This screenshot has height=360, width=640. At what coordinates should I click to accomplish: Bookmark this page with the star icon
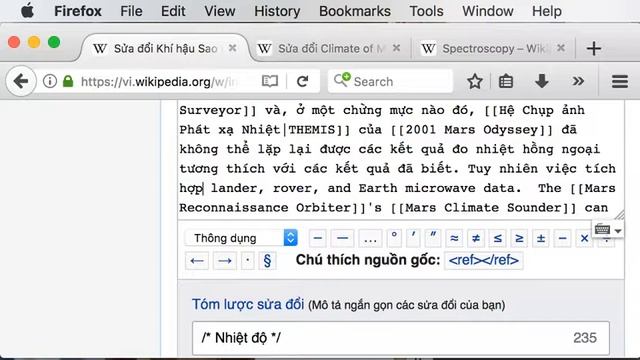[x=475, y=81]
